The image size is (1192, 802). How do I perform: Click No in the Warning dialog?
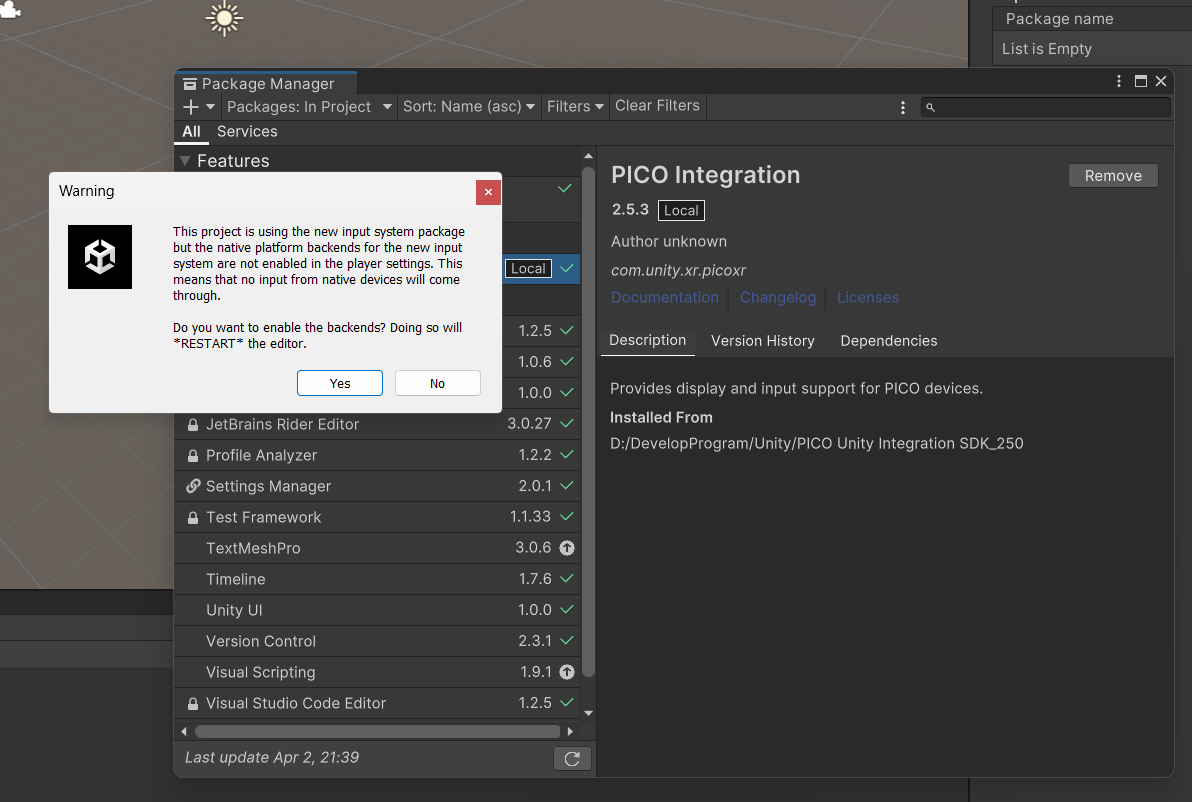437,383
